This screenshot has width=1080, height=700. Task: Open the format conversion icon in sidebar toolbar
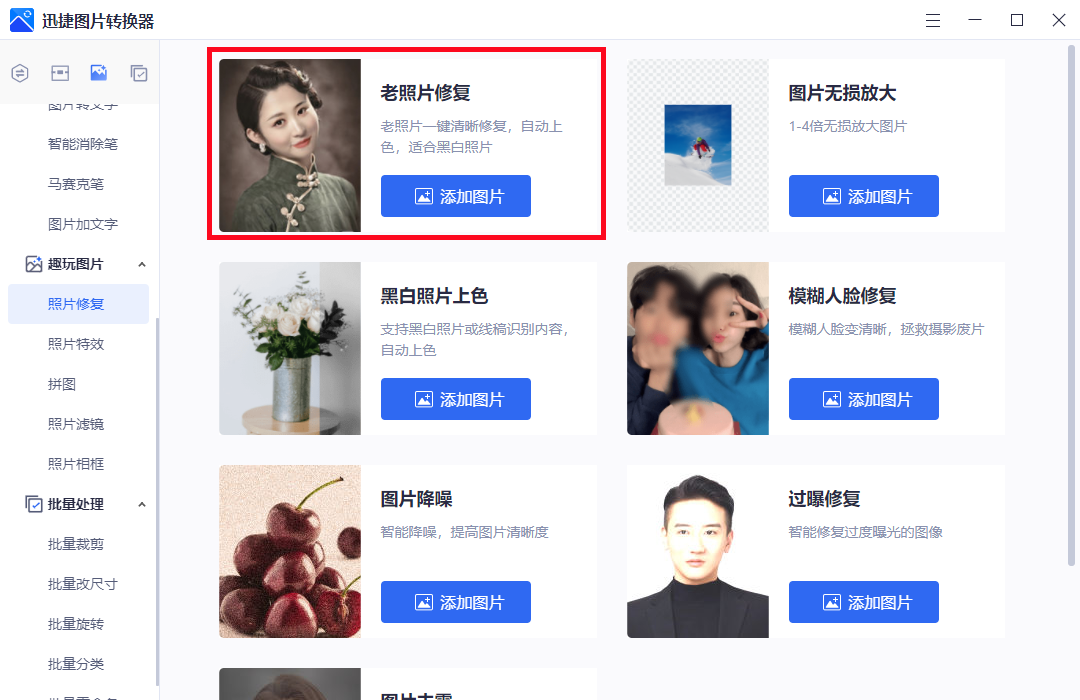click(x=20, y=72)
